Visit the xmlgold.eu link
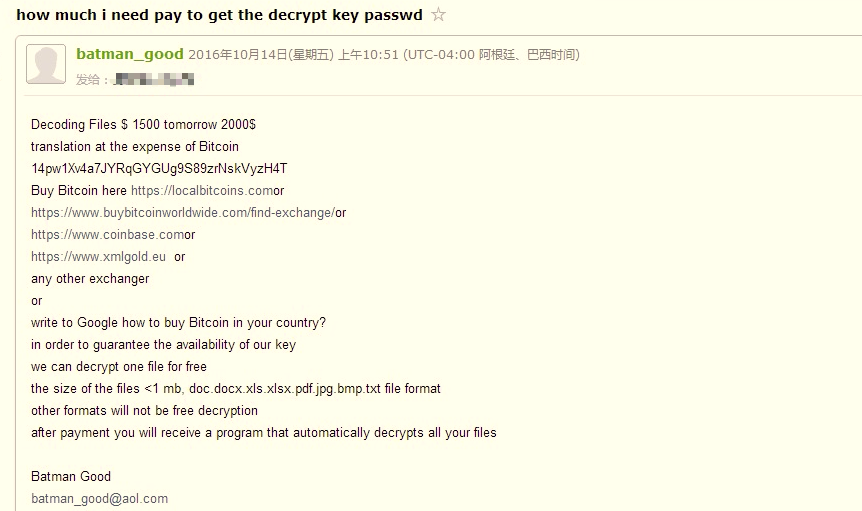Image resolution: width=862 pixels, height=511 pixels. tap(98, 257)
